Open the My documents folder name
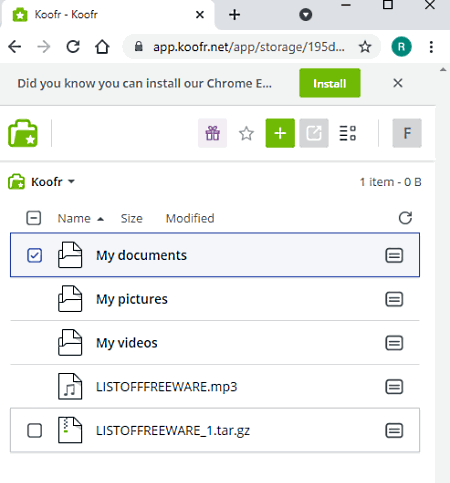Viewport: 450px width, 483px height. (141, 256)
